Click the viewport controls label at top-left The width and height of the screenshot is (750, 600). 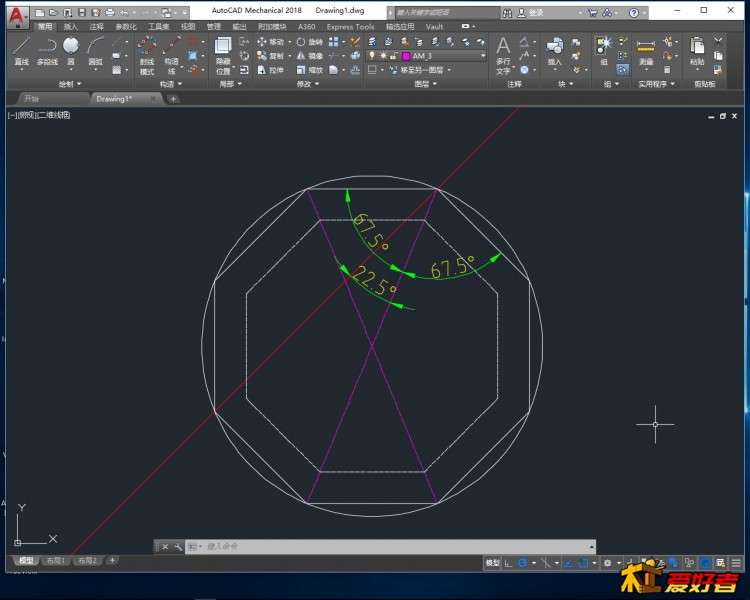click(39, 115)
